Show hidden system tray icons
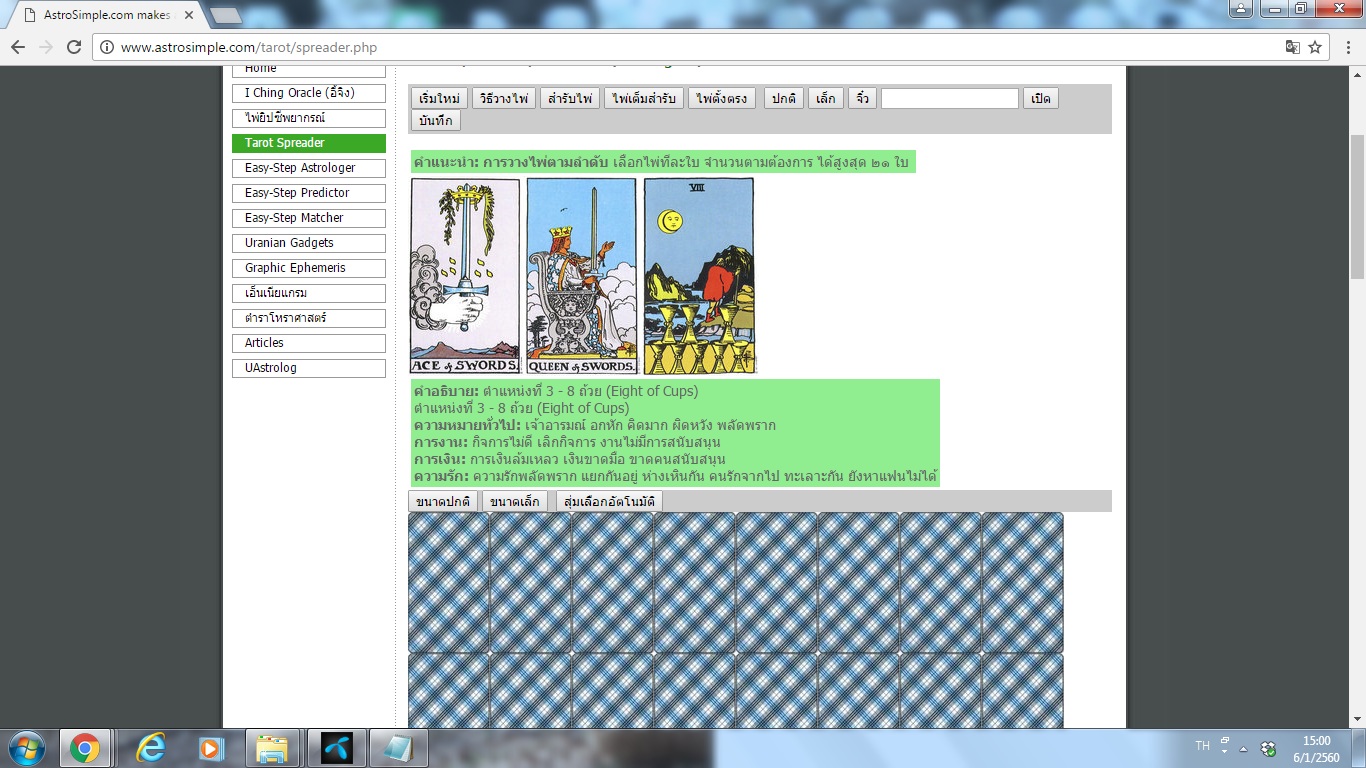The image size is (1366, 768). [1243, 748]
